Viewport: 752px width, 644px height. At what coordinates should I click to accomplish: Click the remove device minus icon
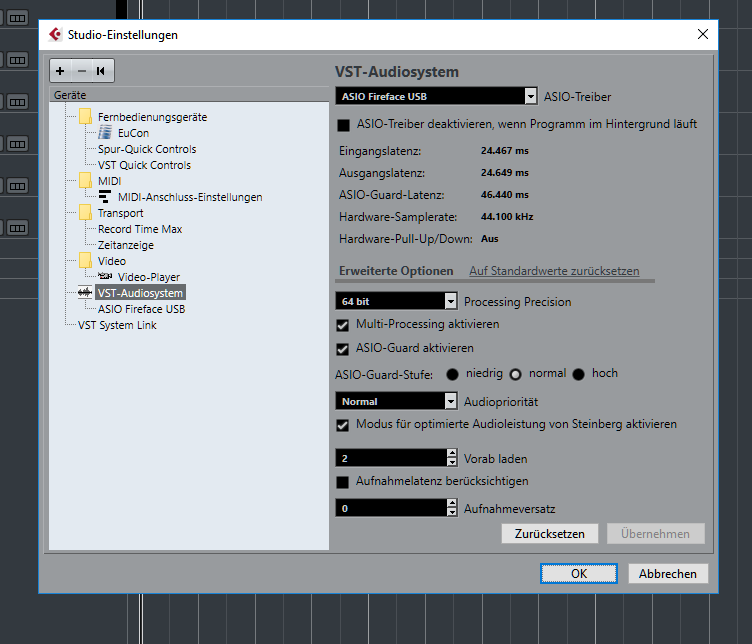[x=81, y=71]
